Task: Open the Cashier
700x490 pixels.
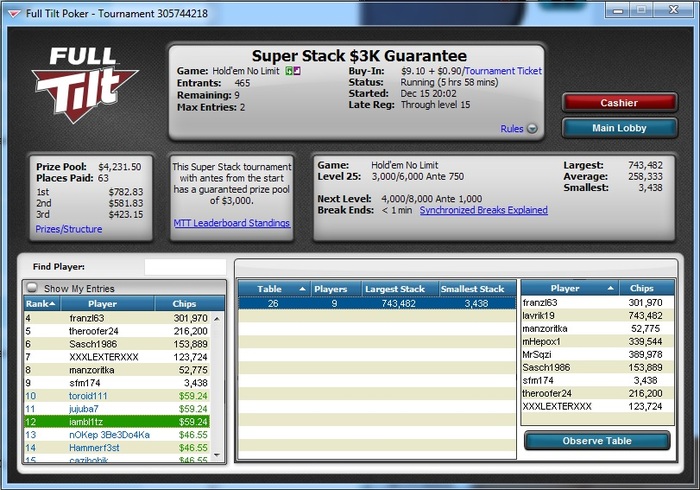Action: pyautogui.click(x=619, y=103)
